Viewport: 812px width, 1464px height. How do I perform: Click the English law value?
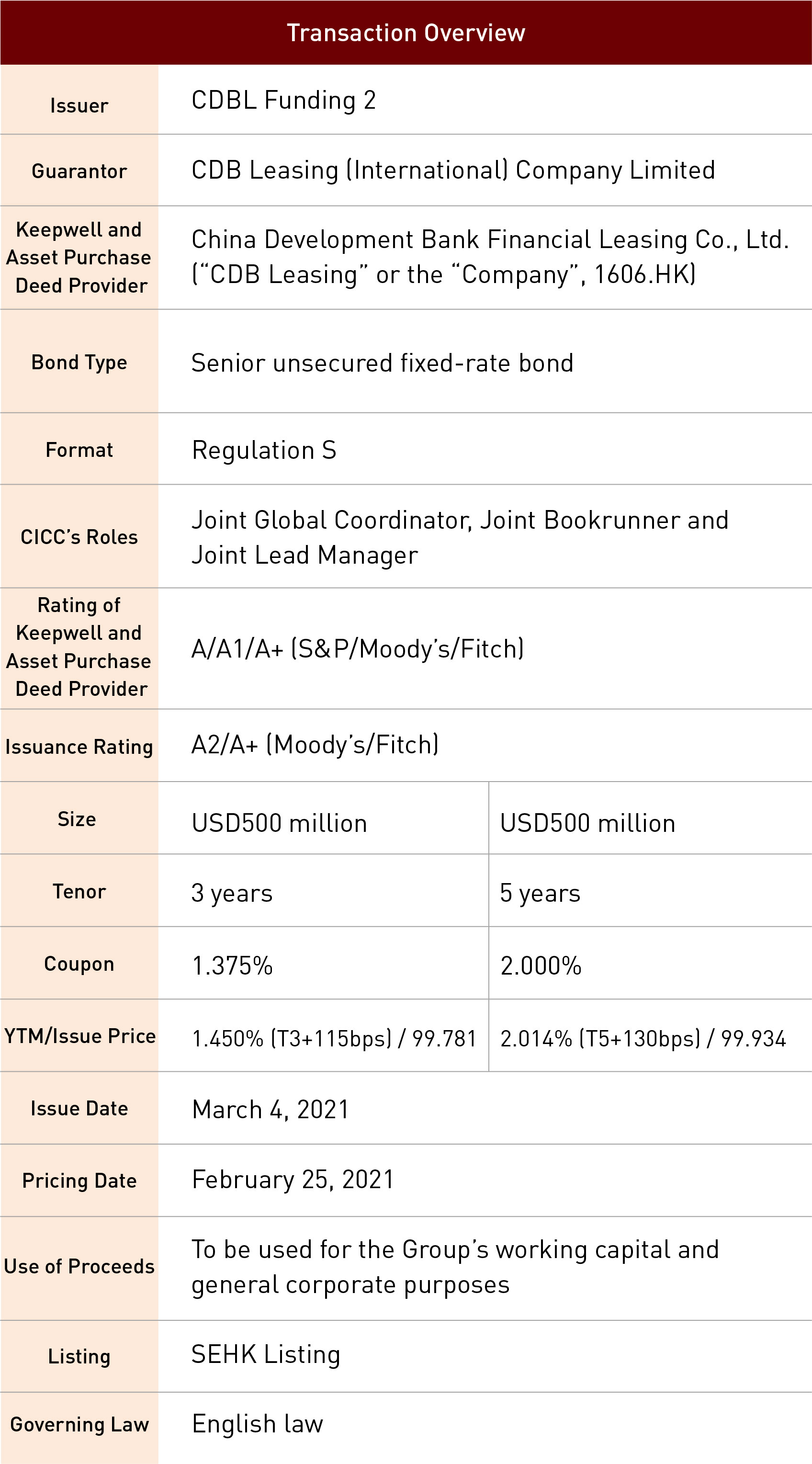[x=258, y=1424]
